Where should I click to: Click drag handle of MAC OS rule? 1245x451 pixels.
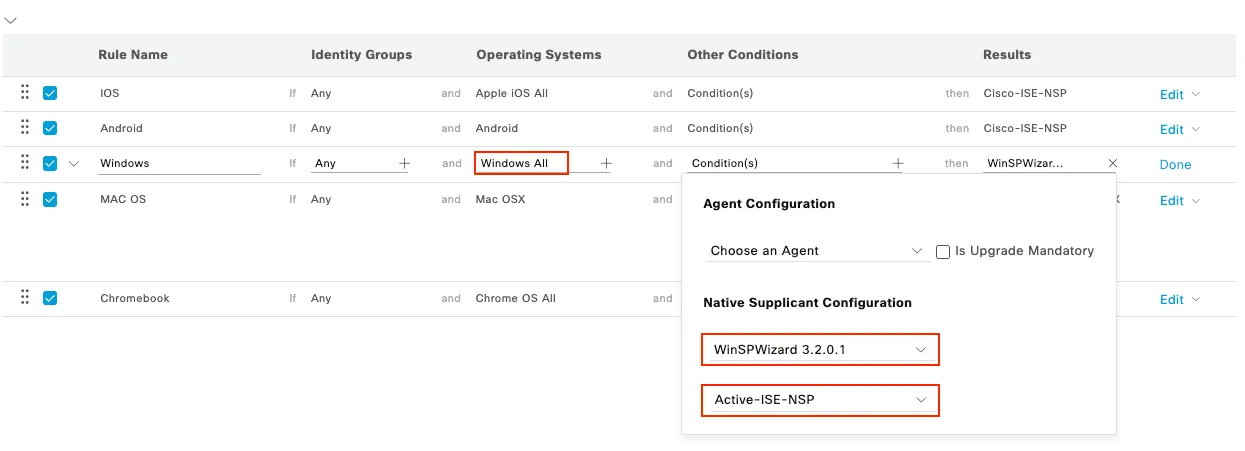(x=25, y=198)
